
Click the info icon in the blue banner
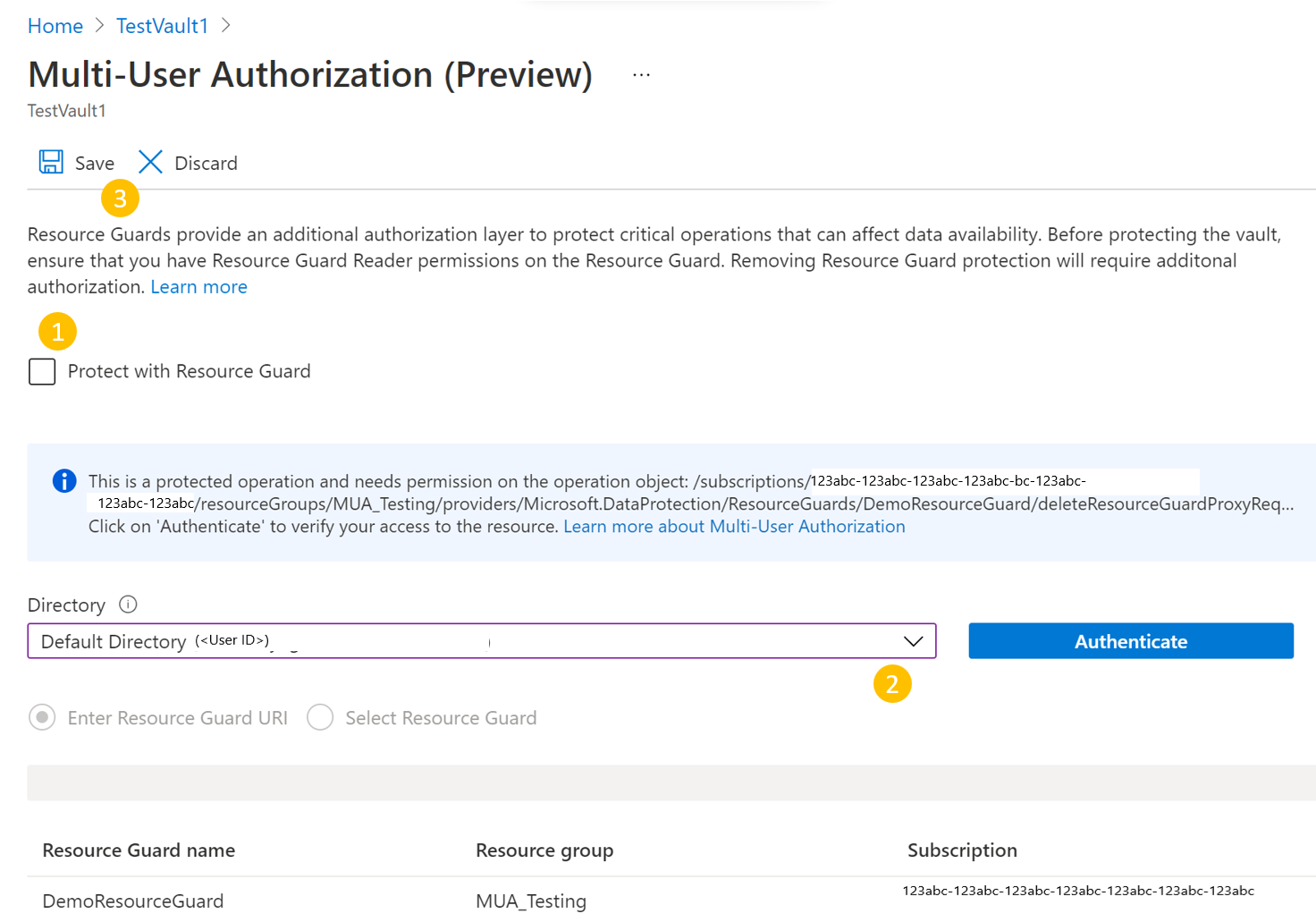tap(63, 481)
